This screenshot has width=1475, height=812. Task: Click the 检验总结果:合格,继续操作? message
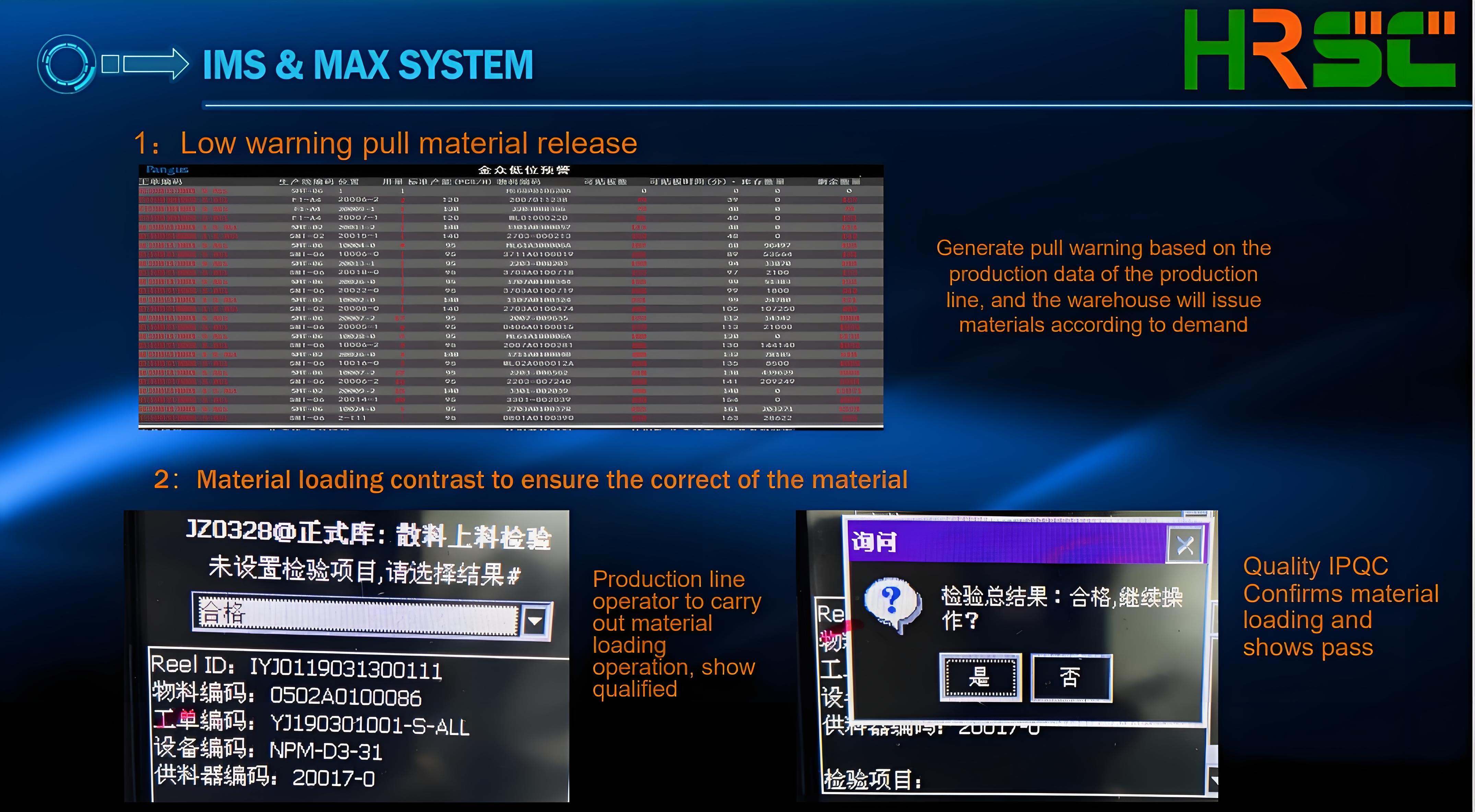1062,608
